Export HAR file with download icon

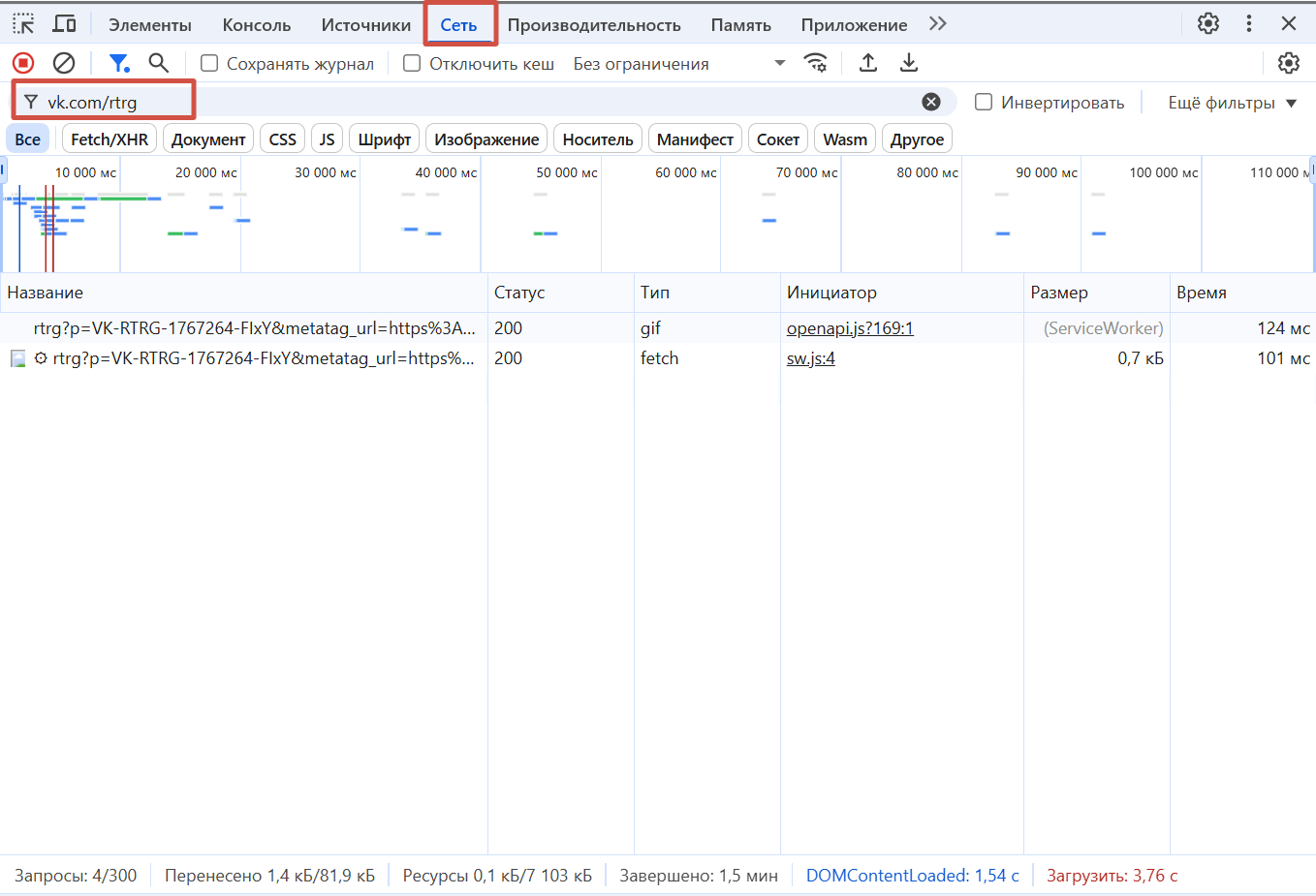pyautogui.click(x=909, y=63)
